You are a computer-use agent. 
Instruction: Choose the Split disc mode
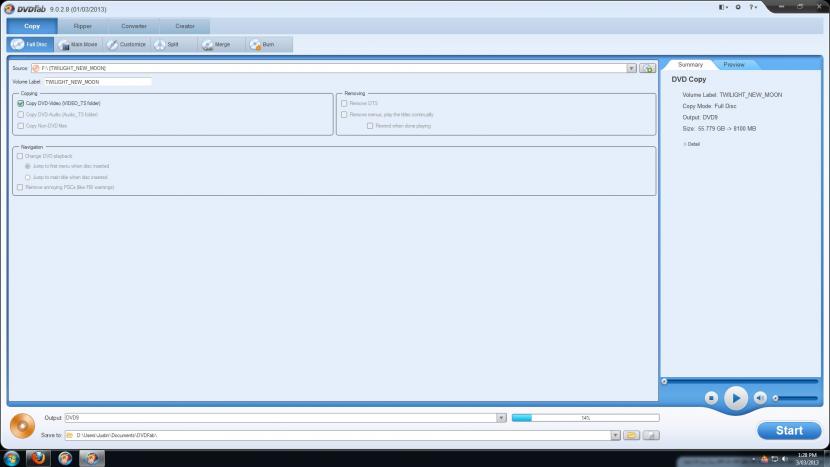(x=174, y=44)
